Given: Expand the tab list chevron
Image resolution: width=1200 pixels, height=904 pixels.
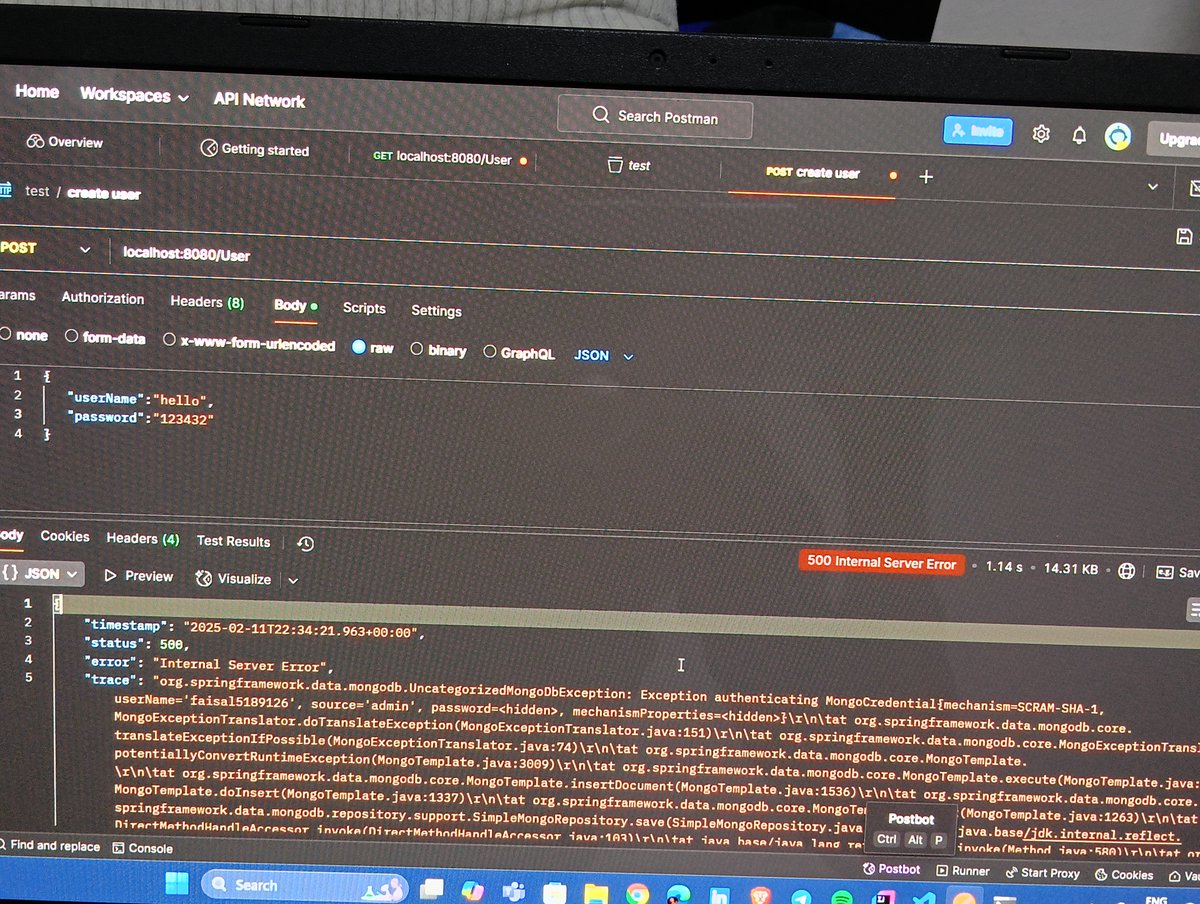Looking at the screenshot, I should tap(1152, 187).
